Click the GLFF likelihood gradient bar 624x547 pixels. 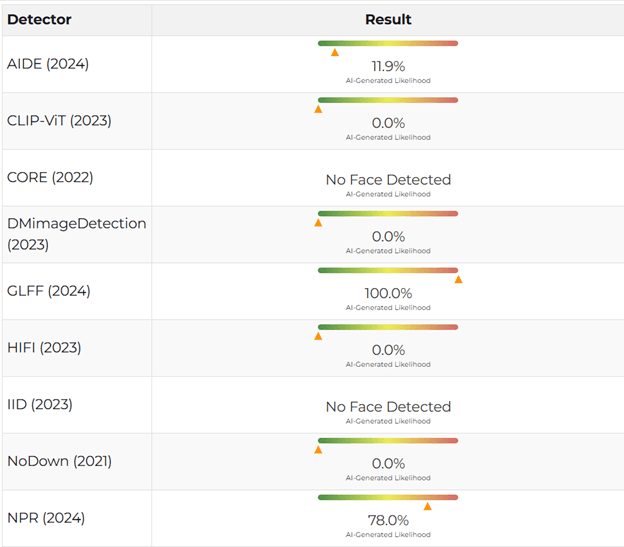(388, 270)
